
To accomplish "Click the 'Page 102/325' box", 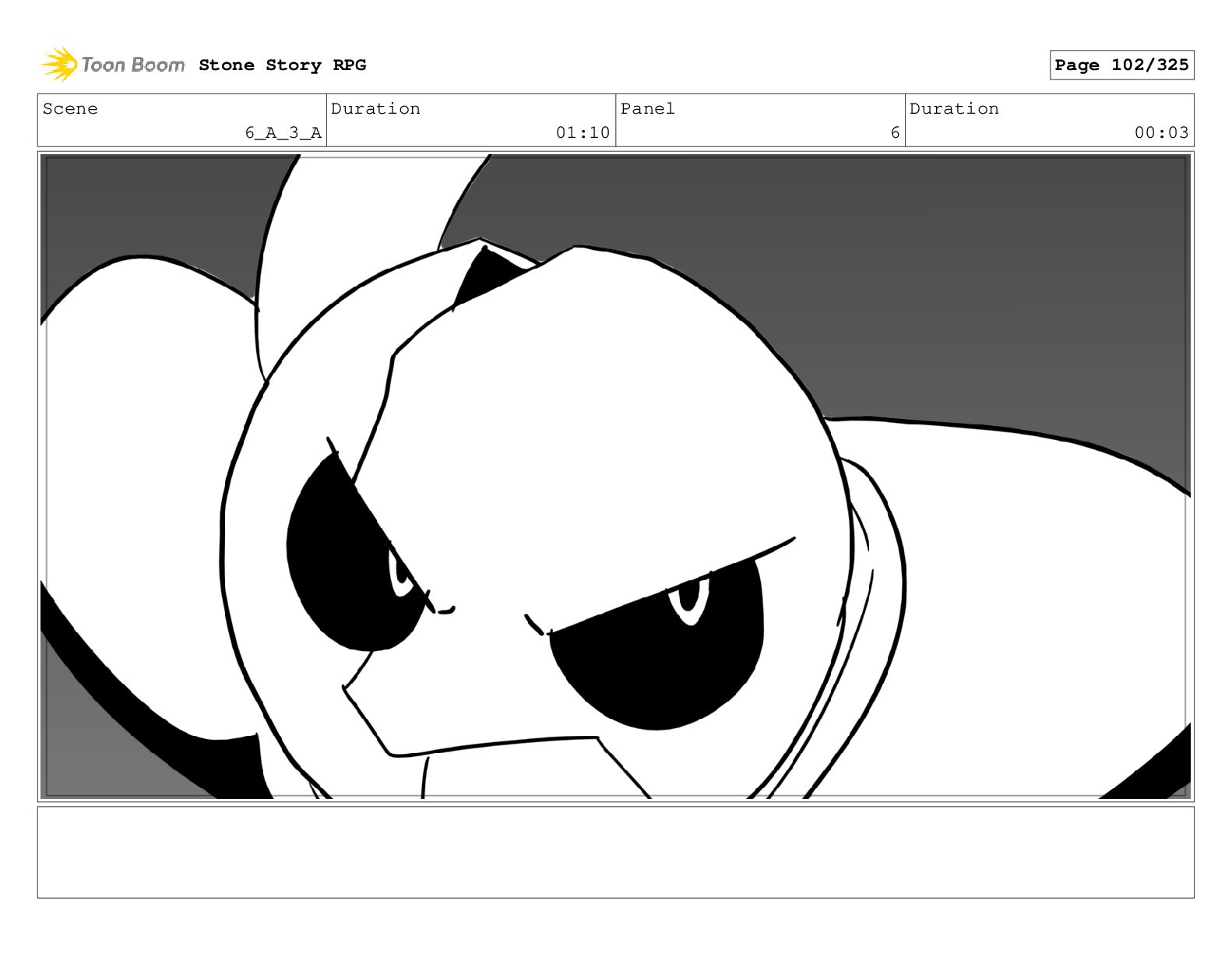I will (1121, 65).
